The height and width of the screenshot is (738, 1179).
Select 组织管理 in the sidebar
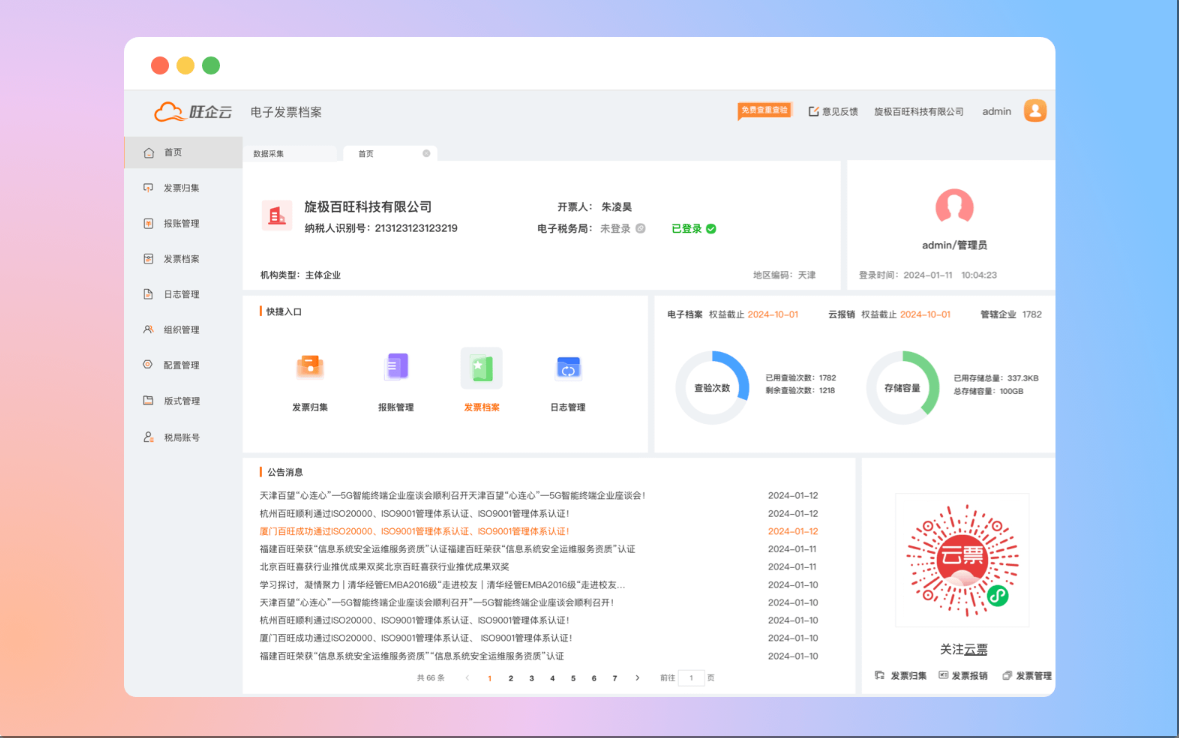(181, 330)
